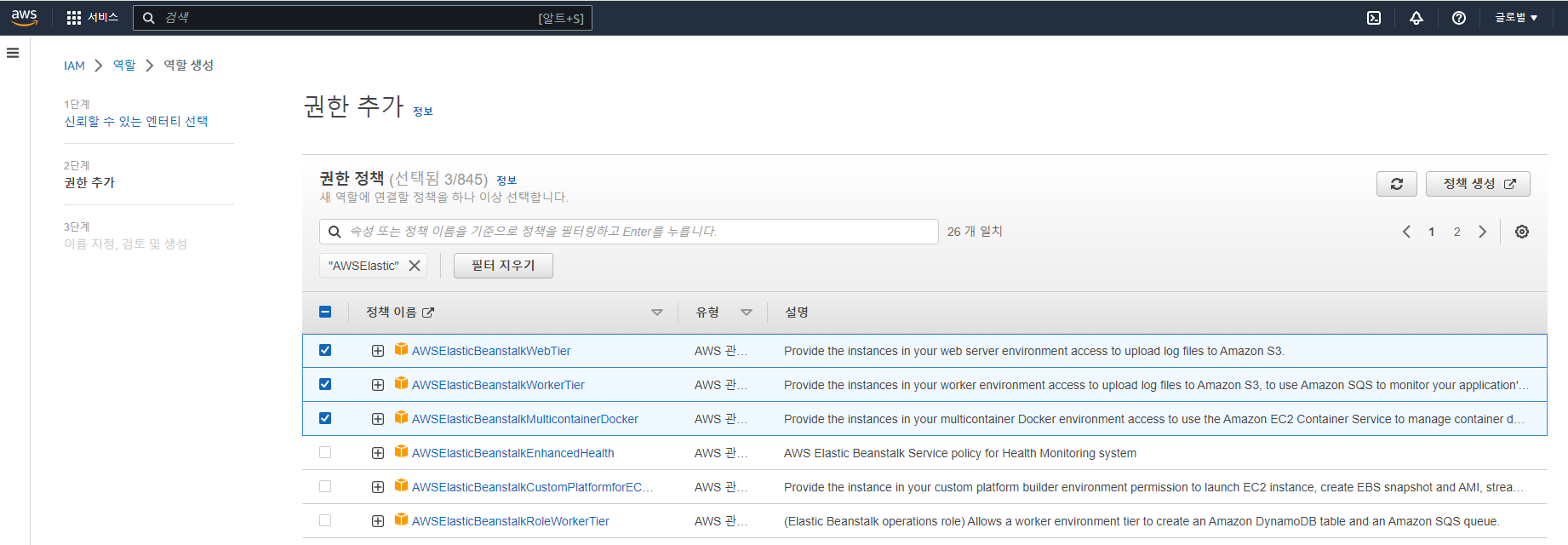This screenshot has height=545, width=1568.
Task: Open the Global region dropdown
Action: click(x=1516, y=18)
